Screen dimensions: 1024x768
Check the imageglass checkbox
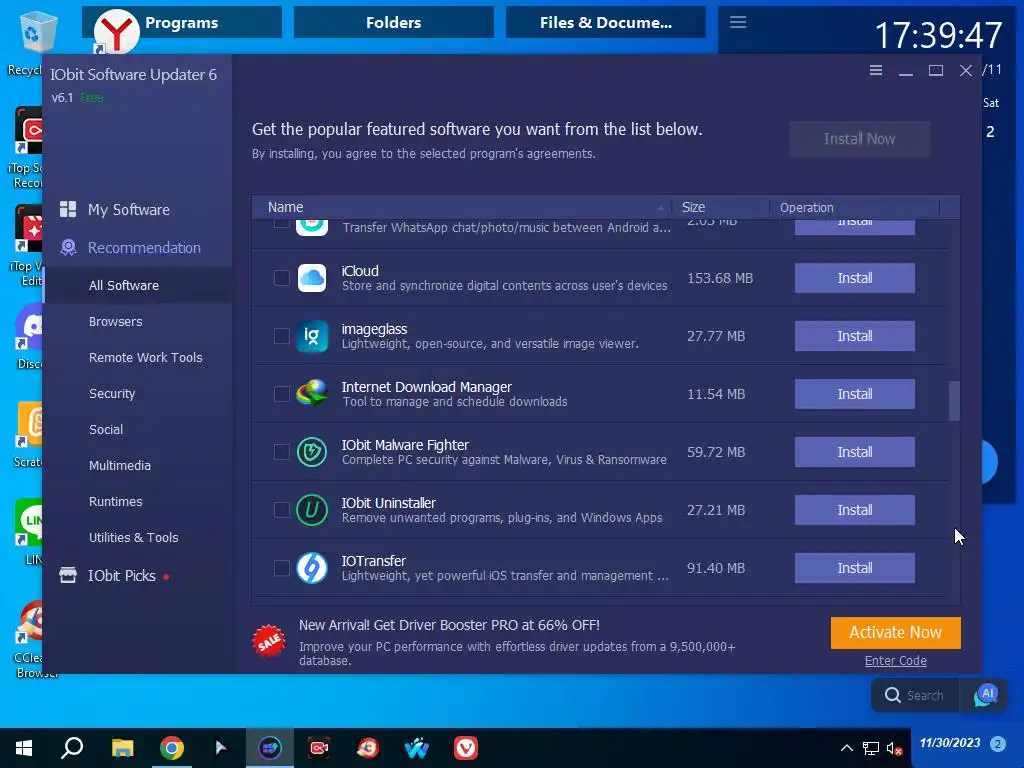point(281,336)
